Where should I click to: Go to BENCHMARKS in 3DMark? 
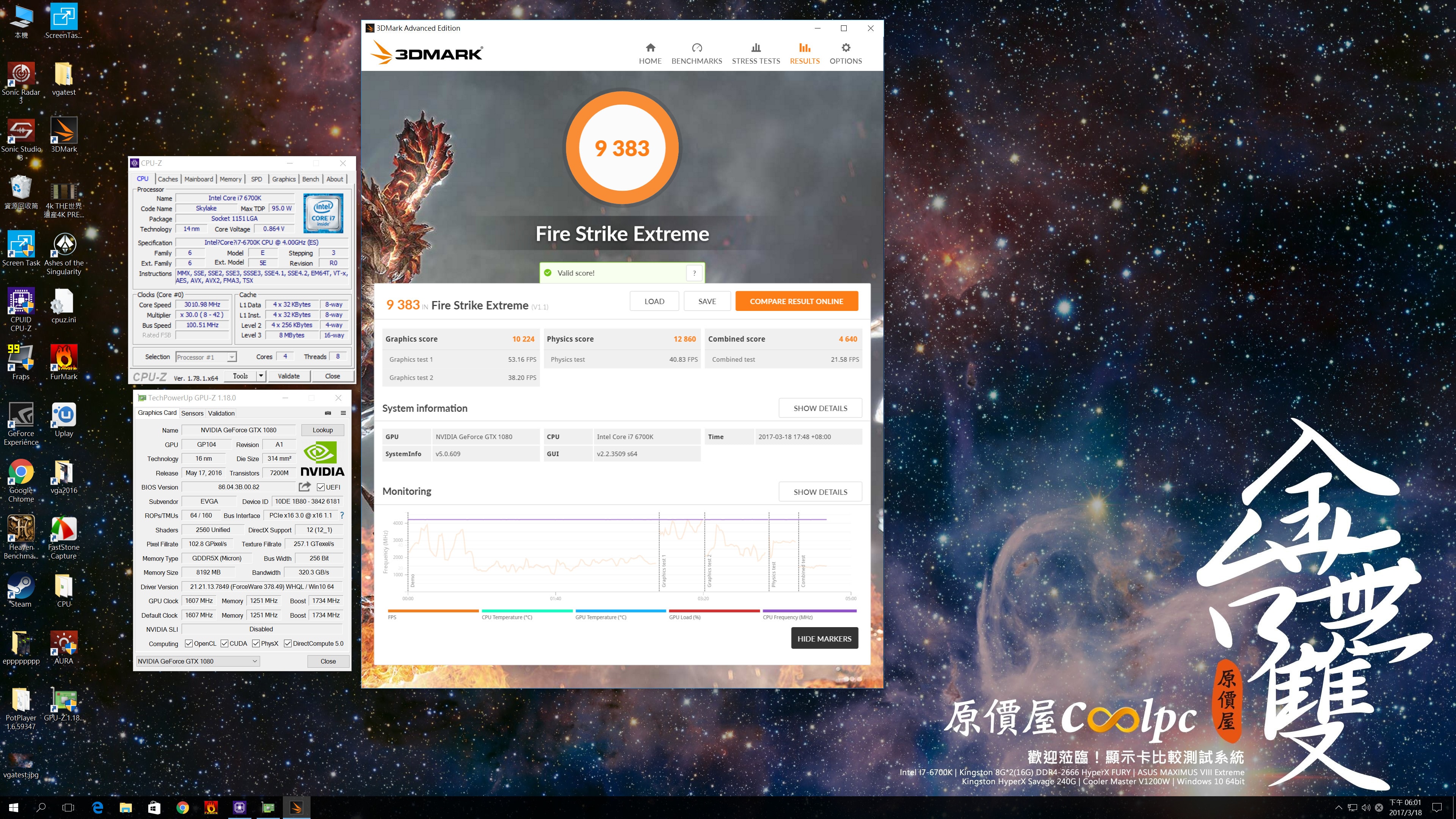pos(697,54)
